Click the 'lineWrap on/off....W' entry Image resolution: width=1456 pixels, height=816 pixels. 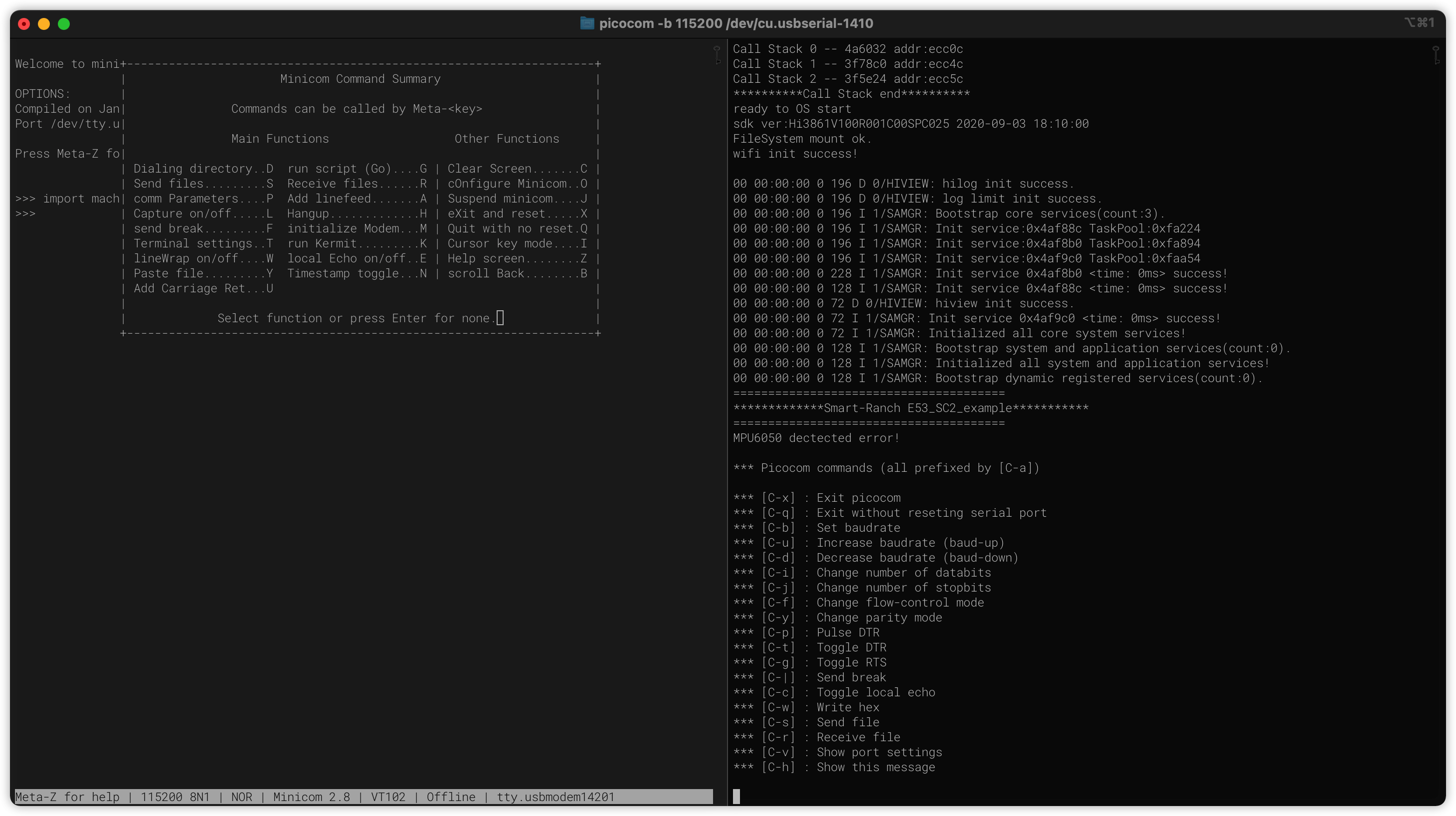coord(203,258)
